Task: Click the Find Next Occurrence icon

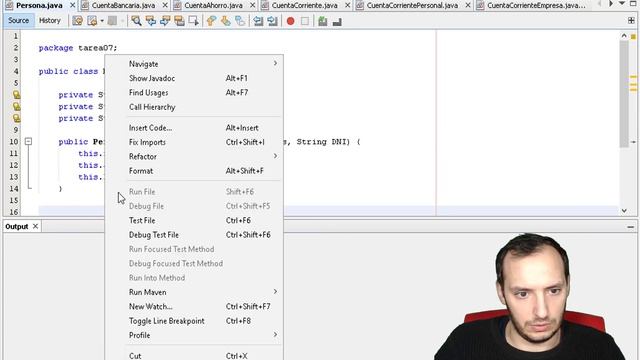Action: tap(165, 21)
